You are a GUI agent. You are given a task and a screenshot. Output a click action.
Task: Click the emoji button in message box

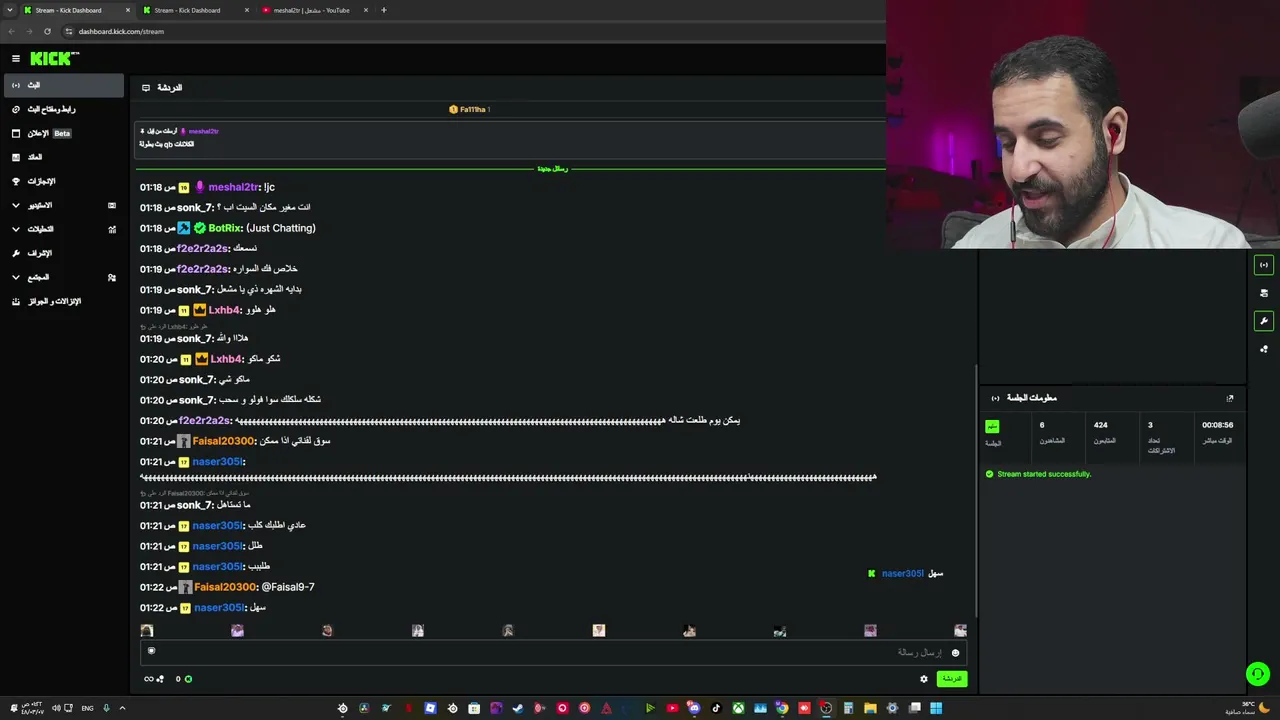pos(955,653)
